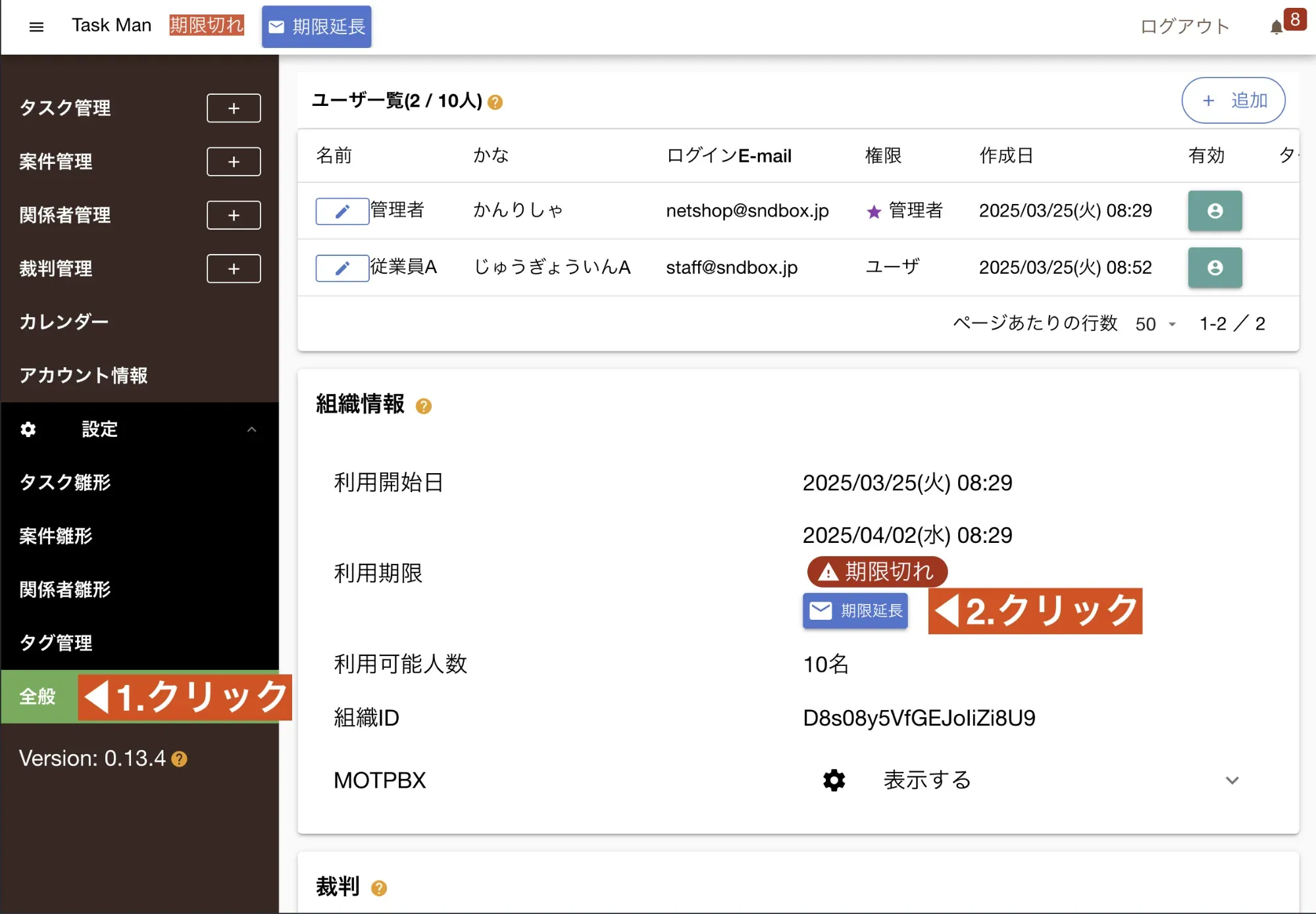
Task: Open rows per page dropdown showing 50
Action: (x=1155, y=324)
